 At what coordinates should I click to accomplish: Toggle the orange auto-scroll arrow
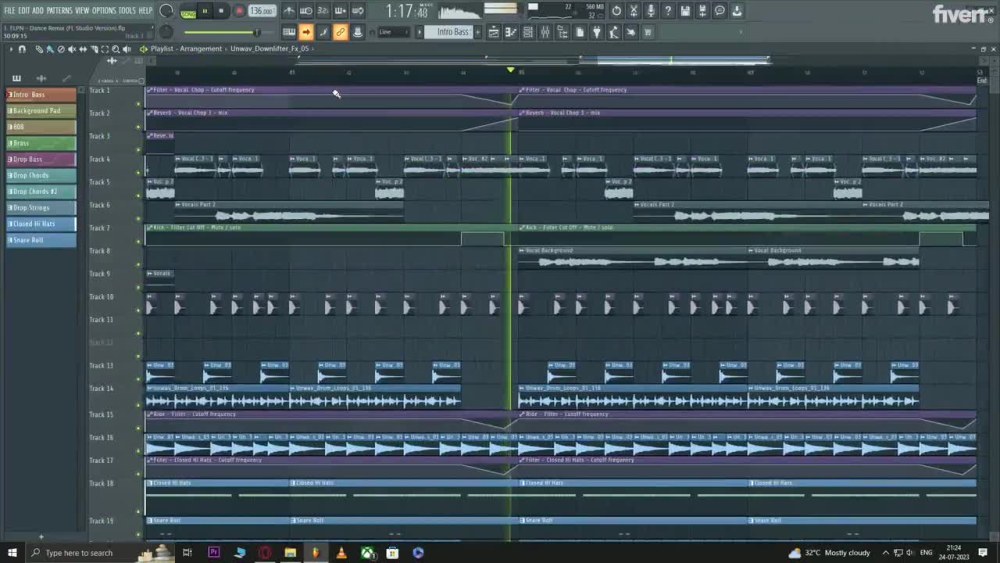(x=306, y=32)
